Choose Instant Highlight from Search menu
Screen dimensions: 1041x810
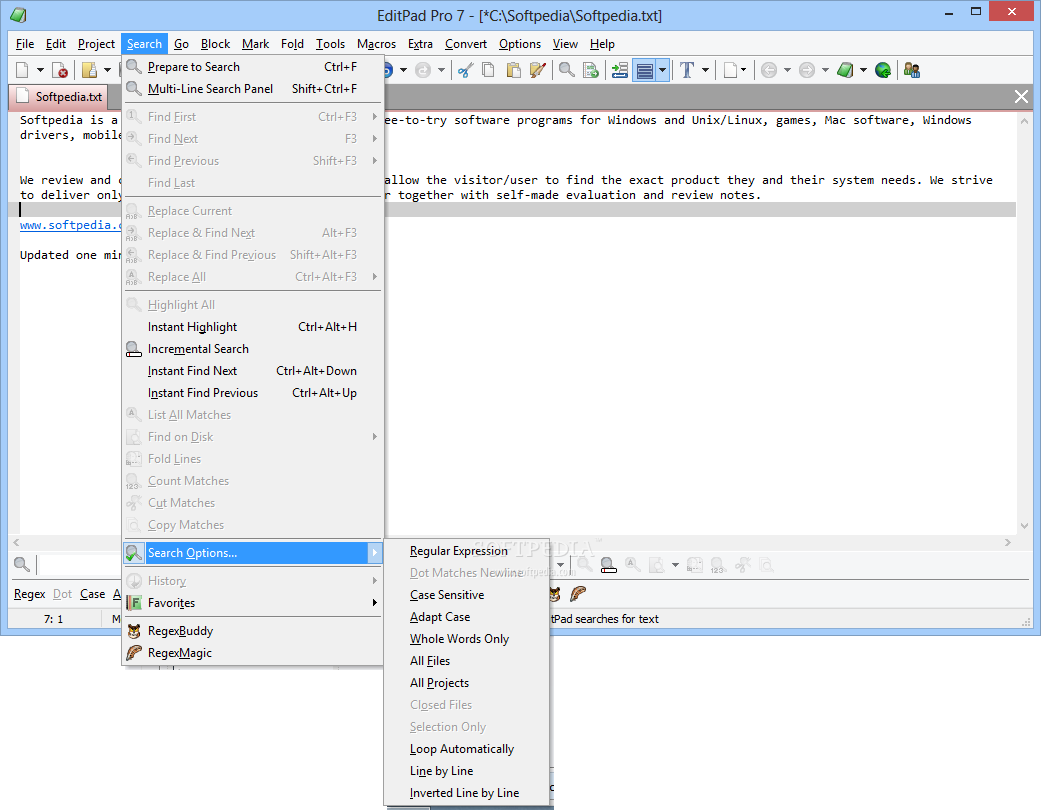pyautogui.click(x=252, y=327)
